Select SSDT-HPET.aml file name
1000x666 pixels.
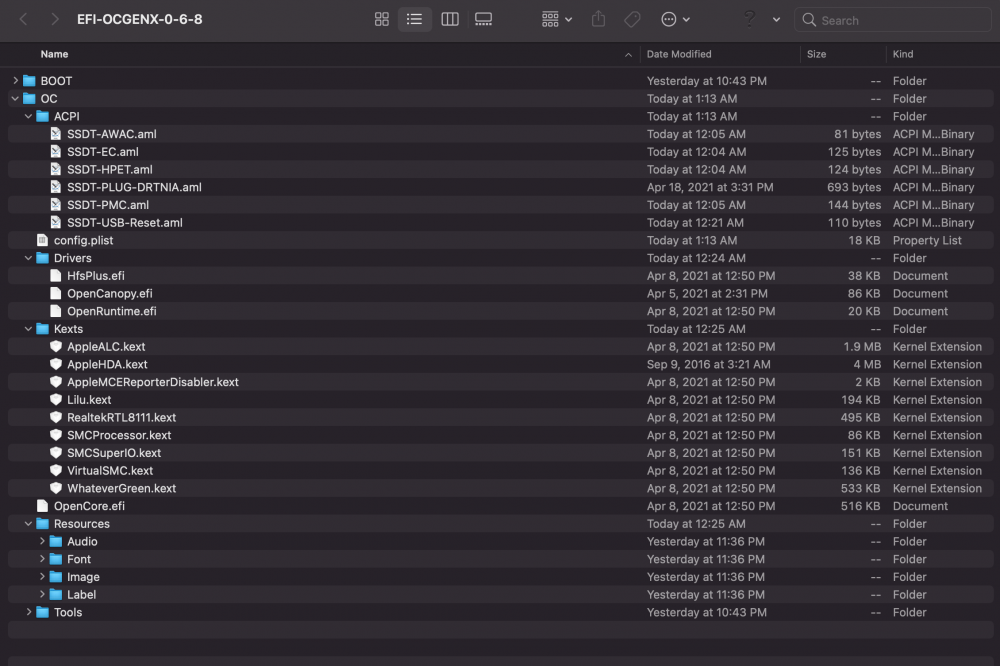(x=110, y=170)
